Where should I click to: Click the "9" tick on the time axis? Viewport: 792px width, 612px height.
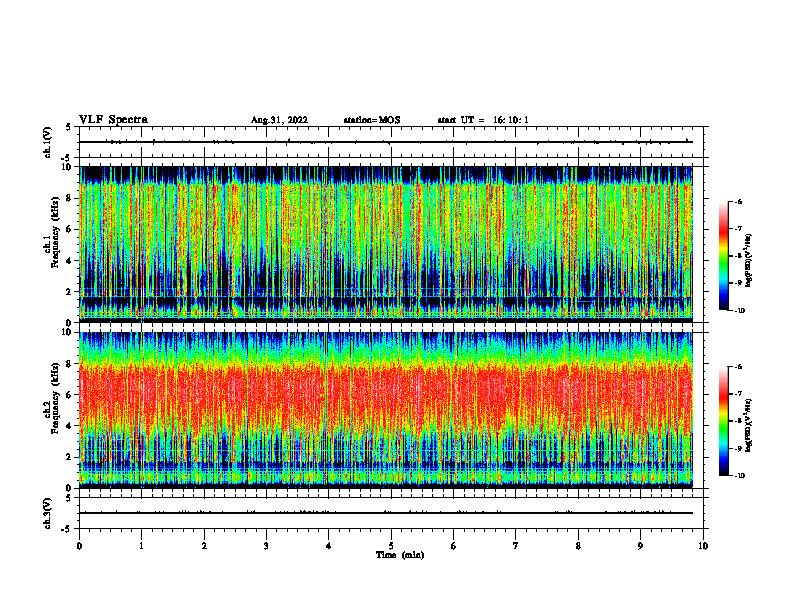(x=640, y=546)
